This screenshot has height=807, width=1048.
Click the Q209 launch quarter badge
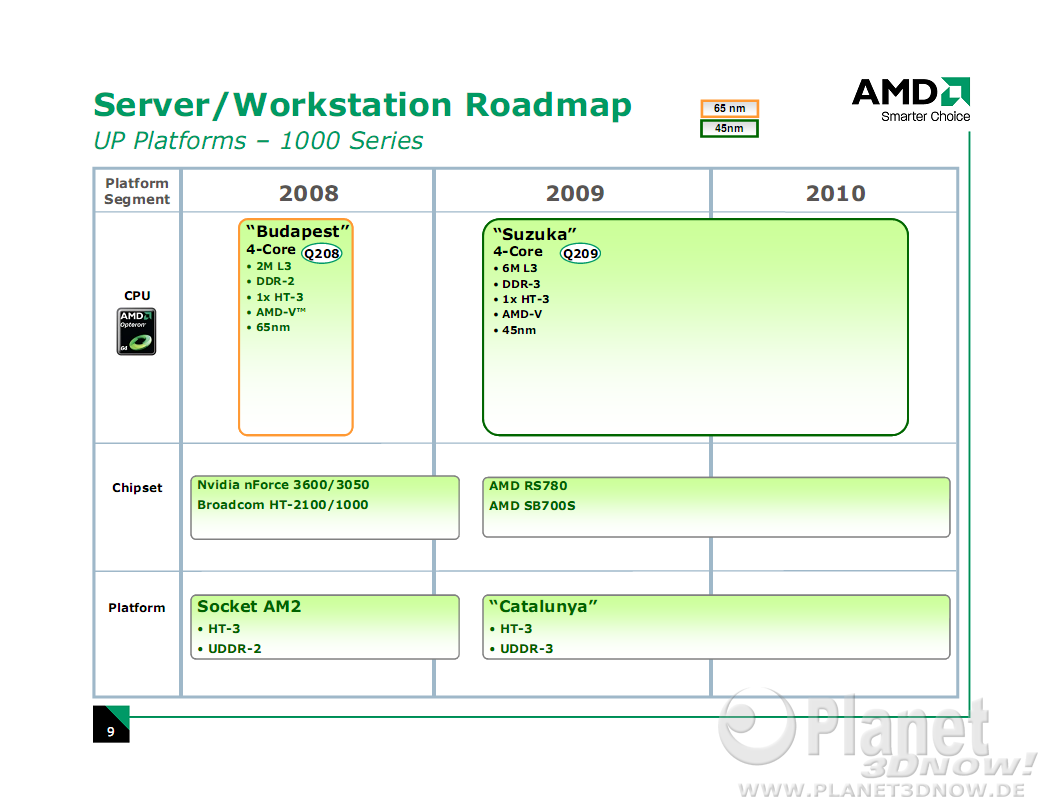pyautogui.click(x=580, y=254)
